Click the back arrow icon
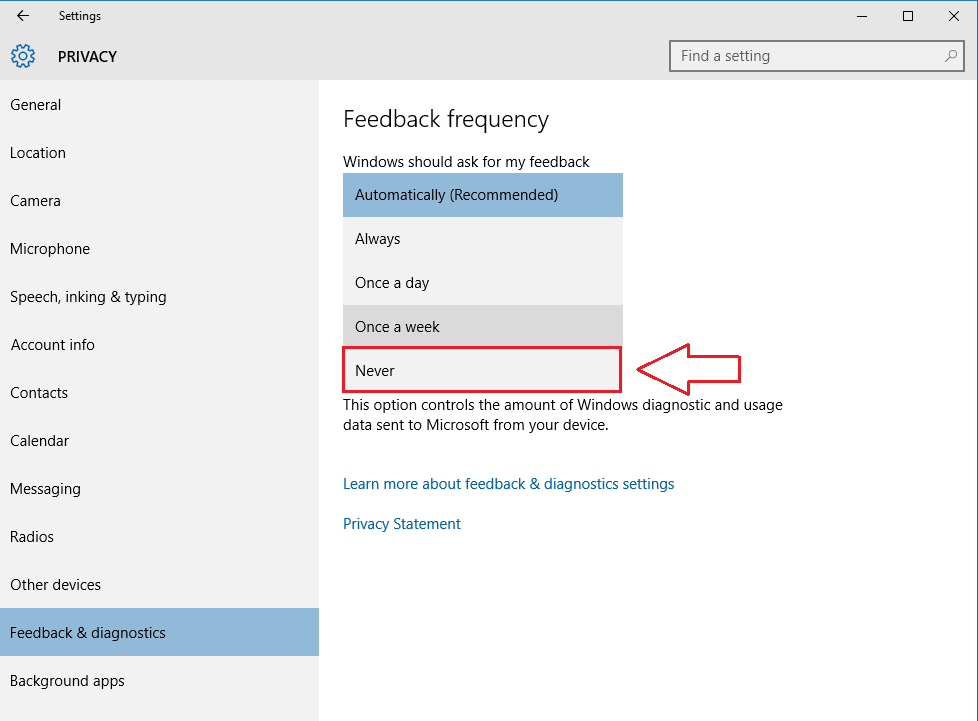Image resolution: width=978 pixels, height=721 pixels. coord(23,16)
